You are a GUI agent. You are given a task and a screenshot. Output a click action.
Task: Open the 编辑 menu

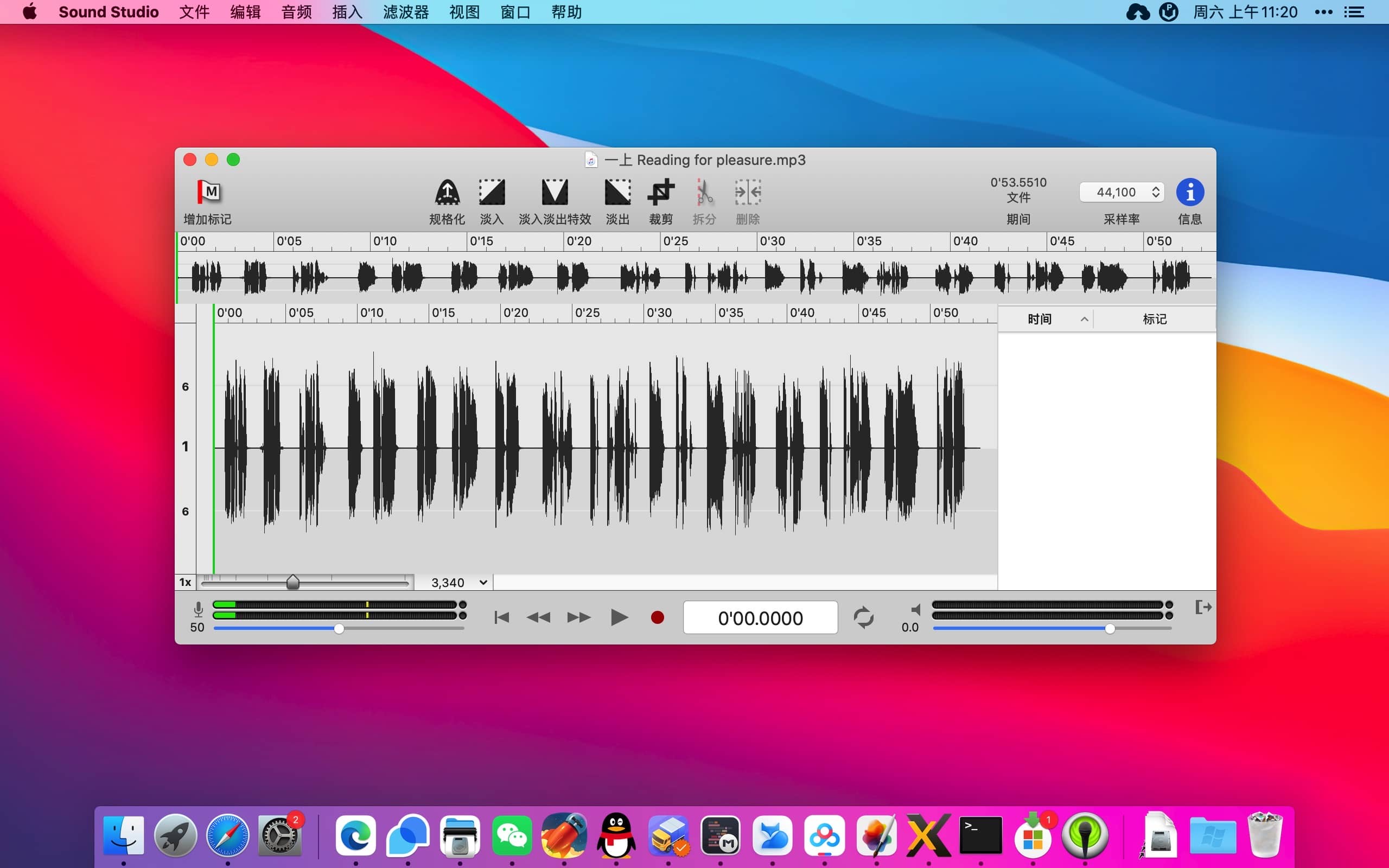tap(245, 12)
